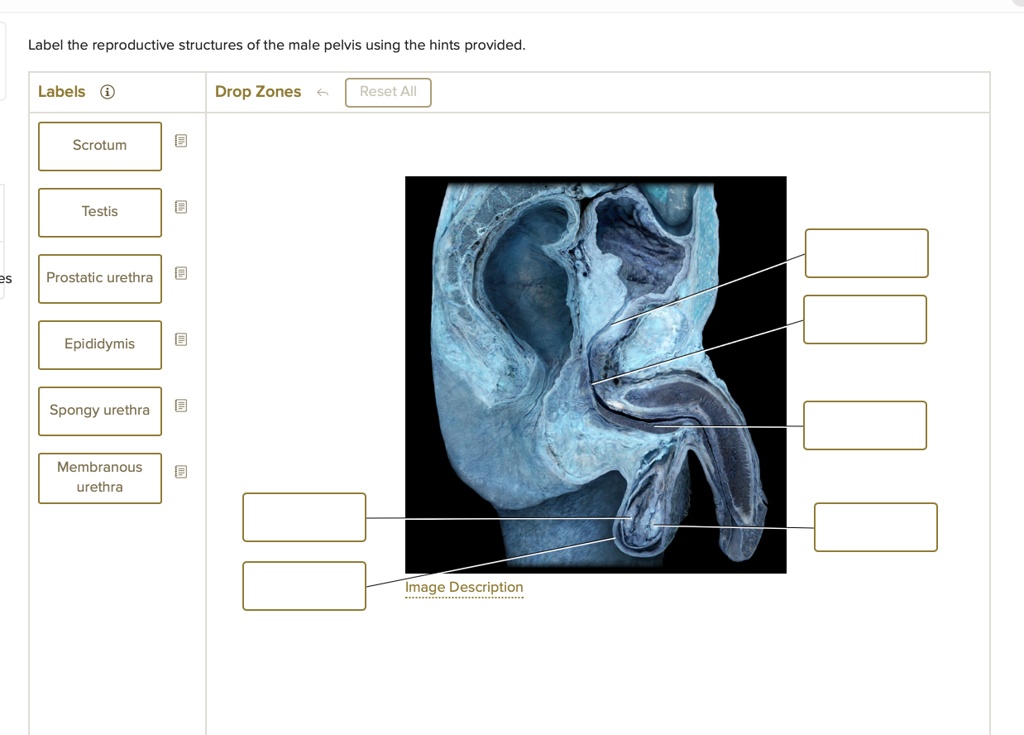Screen dimensions: 1024x735
Task: Click the info icon next to Labels heading
Action: click(107, 91)
